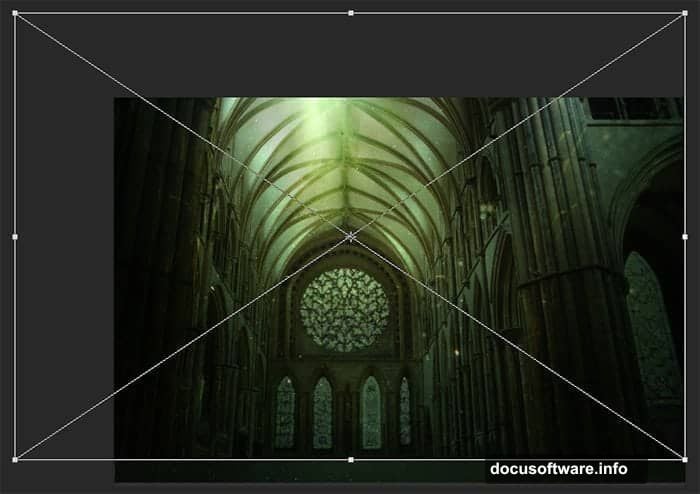This screenshot has width=700, height=494.
Task: Click the top-right transform corner handle
Action: pos(685,13)
